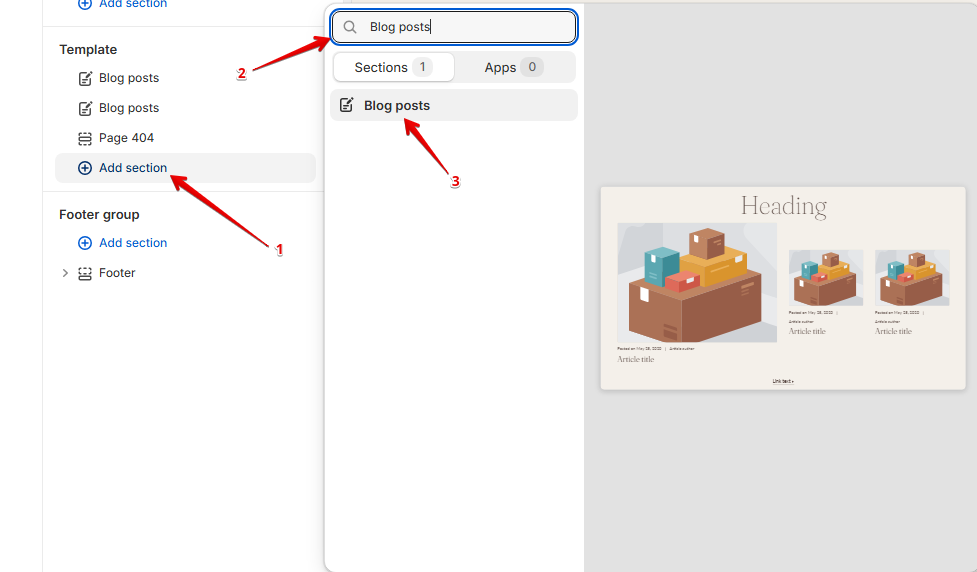The image size is (977, 572).
Task: Click the Article title below the large image
Action: coord(636,359)
